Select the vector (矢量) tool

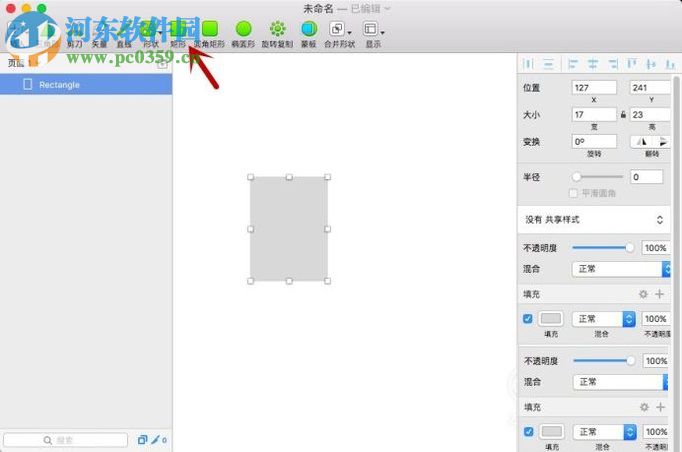click(x=99, y=35)
